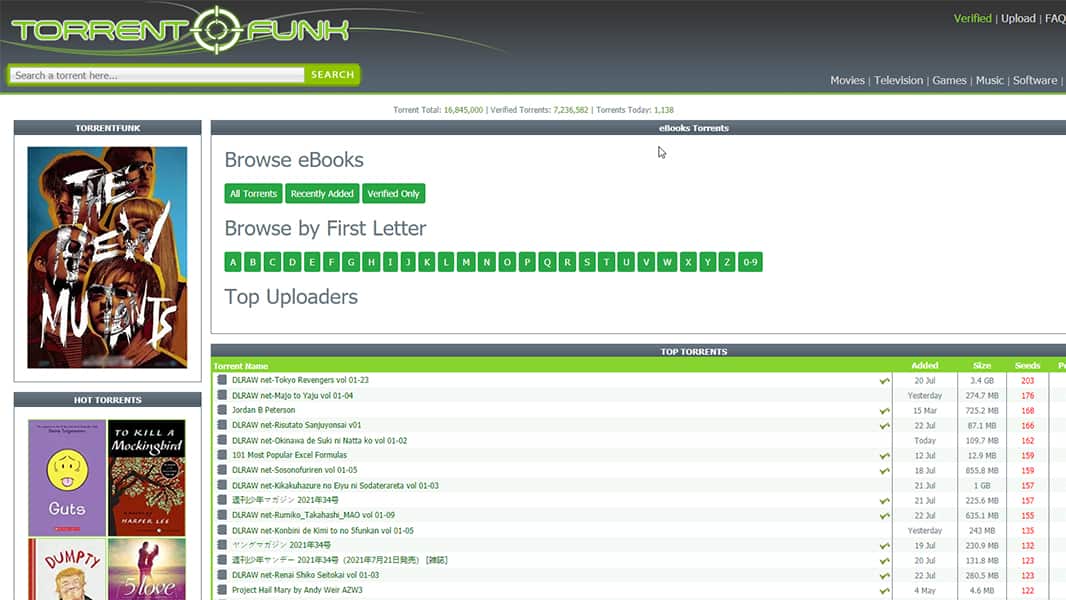The height and width of the screenshot is (600, 1066).
Task: Click the file icon beside Tokyo Revengers
Action: [222, 380]
